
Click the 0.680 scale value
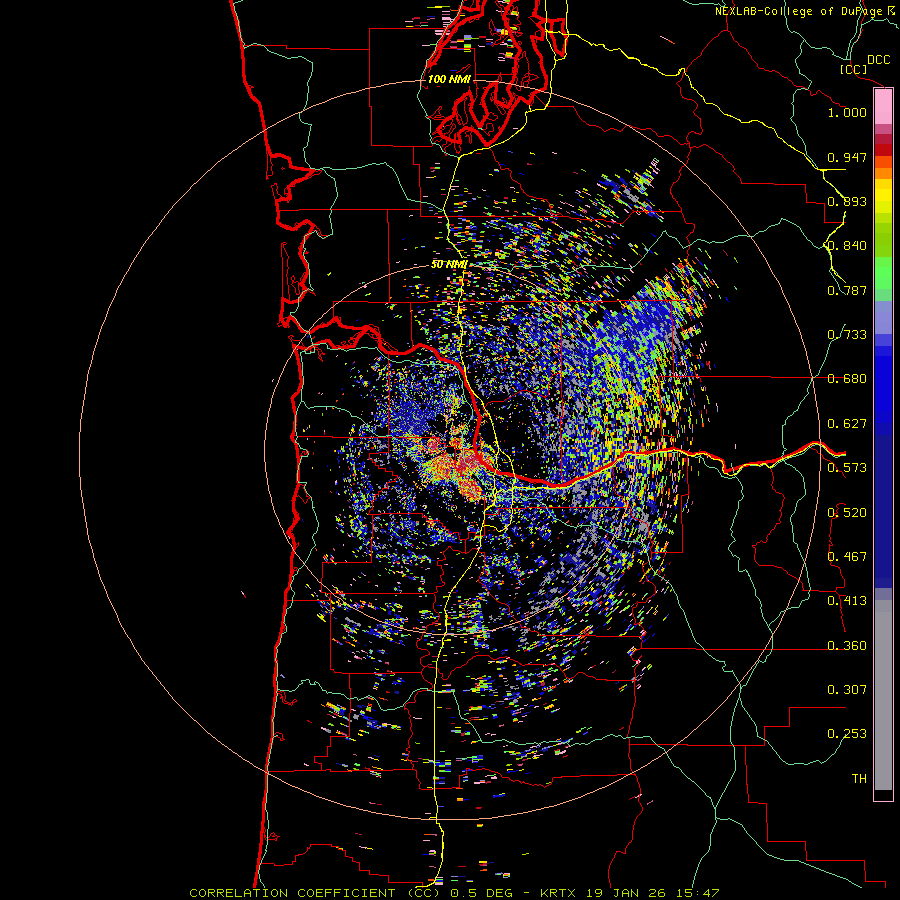[847, 379]
